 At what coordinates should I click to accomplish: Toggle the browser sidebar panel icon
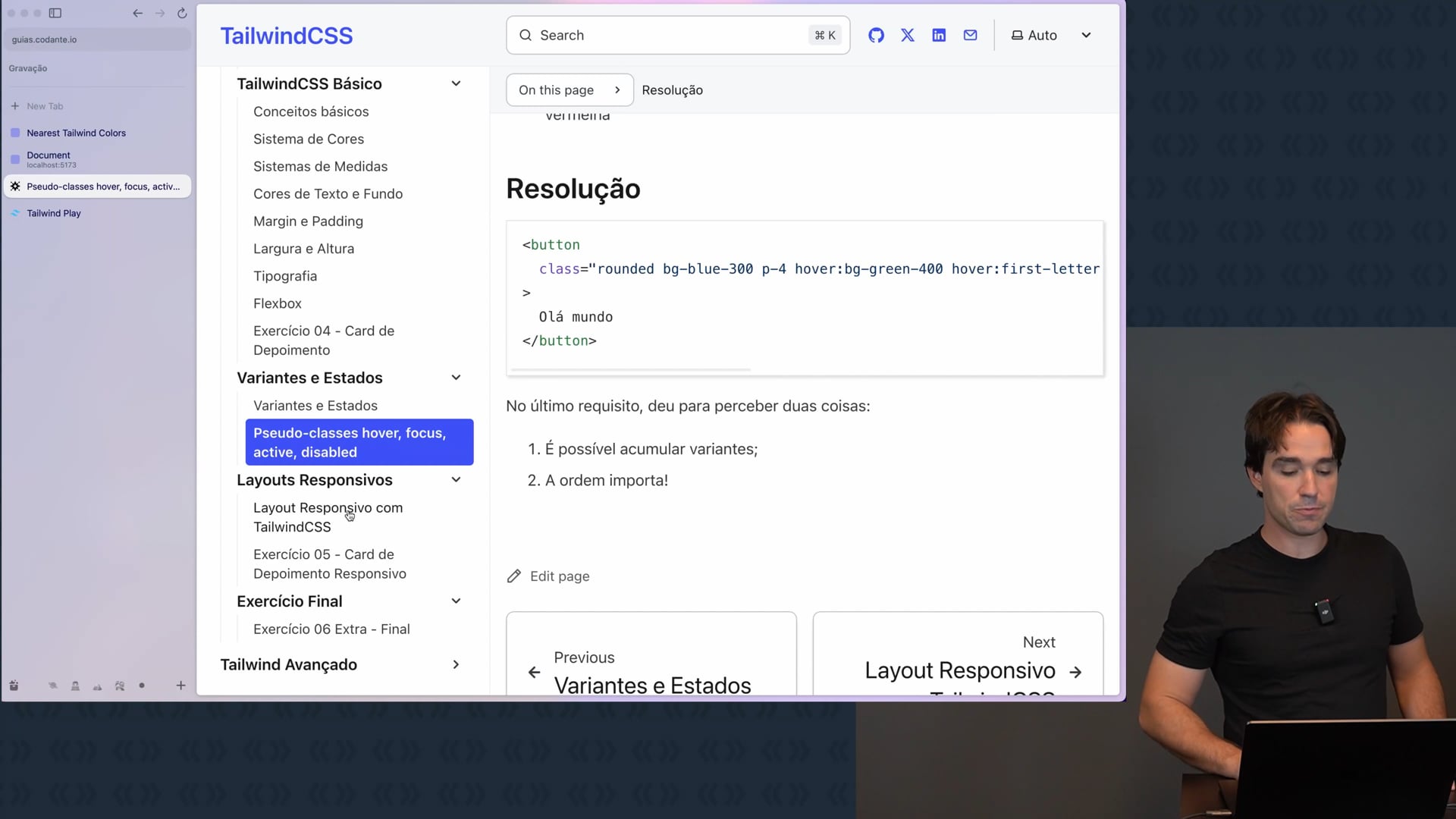tap(55, 13)
